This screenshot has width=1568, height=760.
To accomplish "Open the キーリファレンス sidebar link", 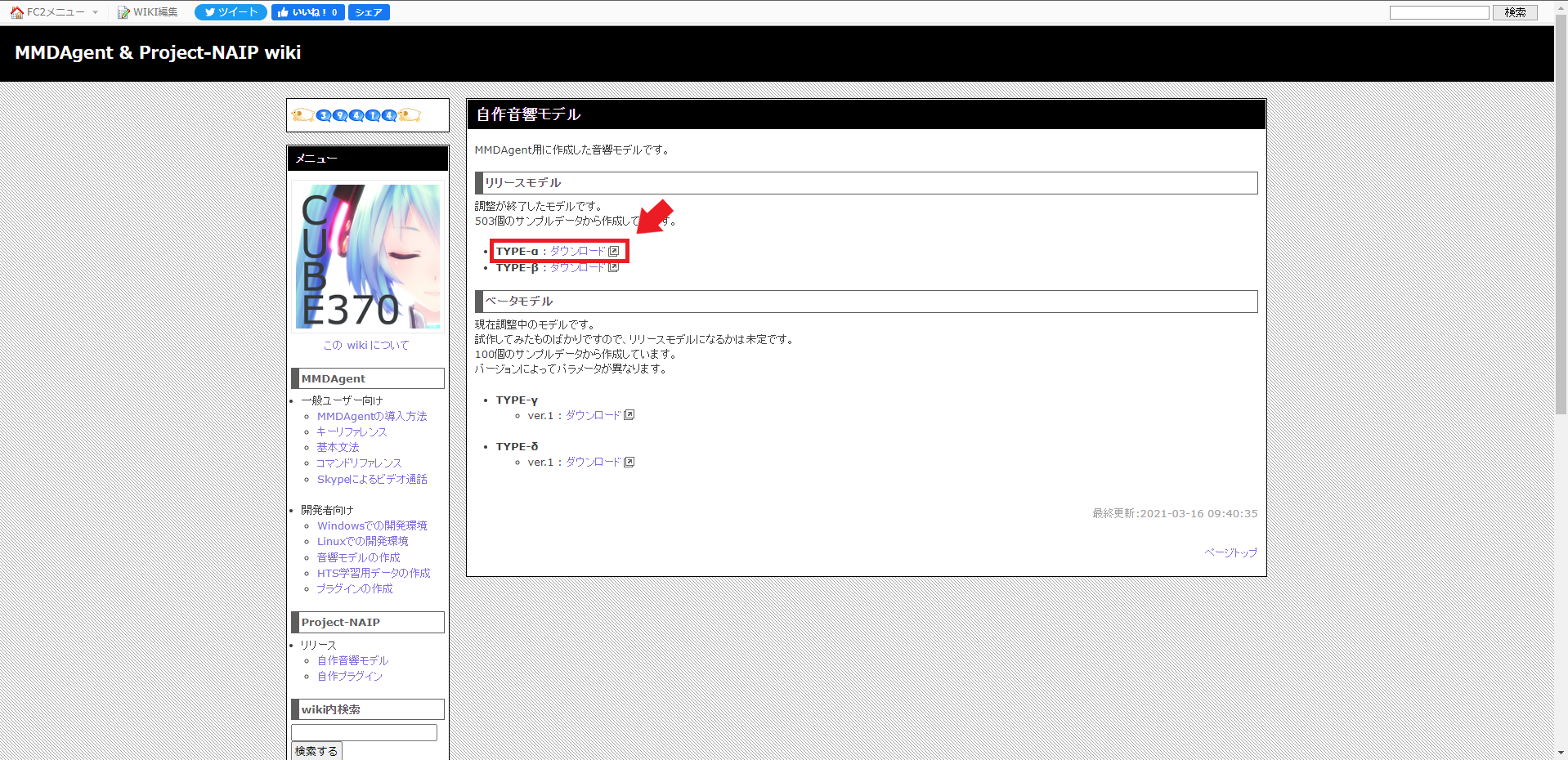I will click(x=352, y=431).
